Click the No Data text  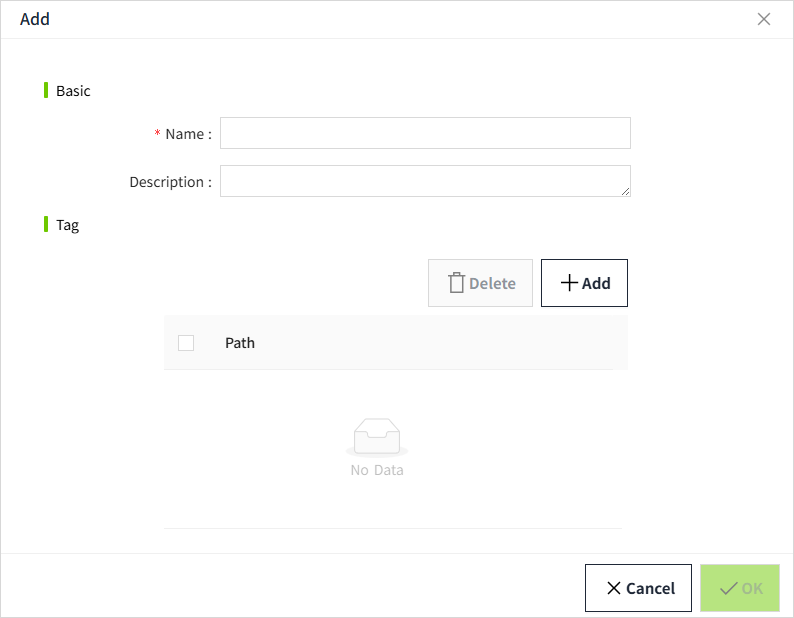point(377,470)
